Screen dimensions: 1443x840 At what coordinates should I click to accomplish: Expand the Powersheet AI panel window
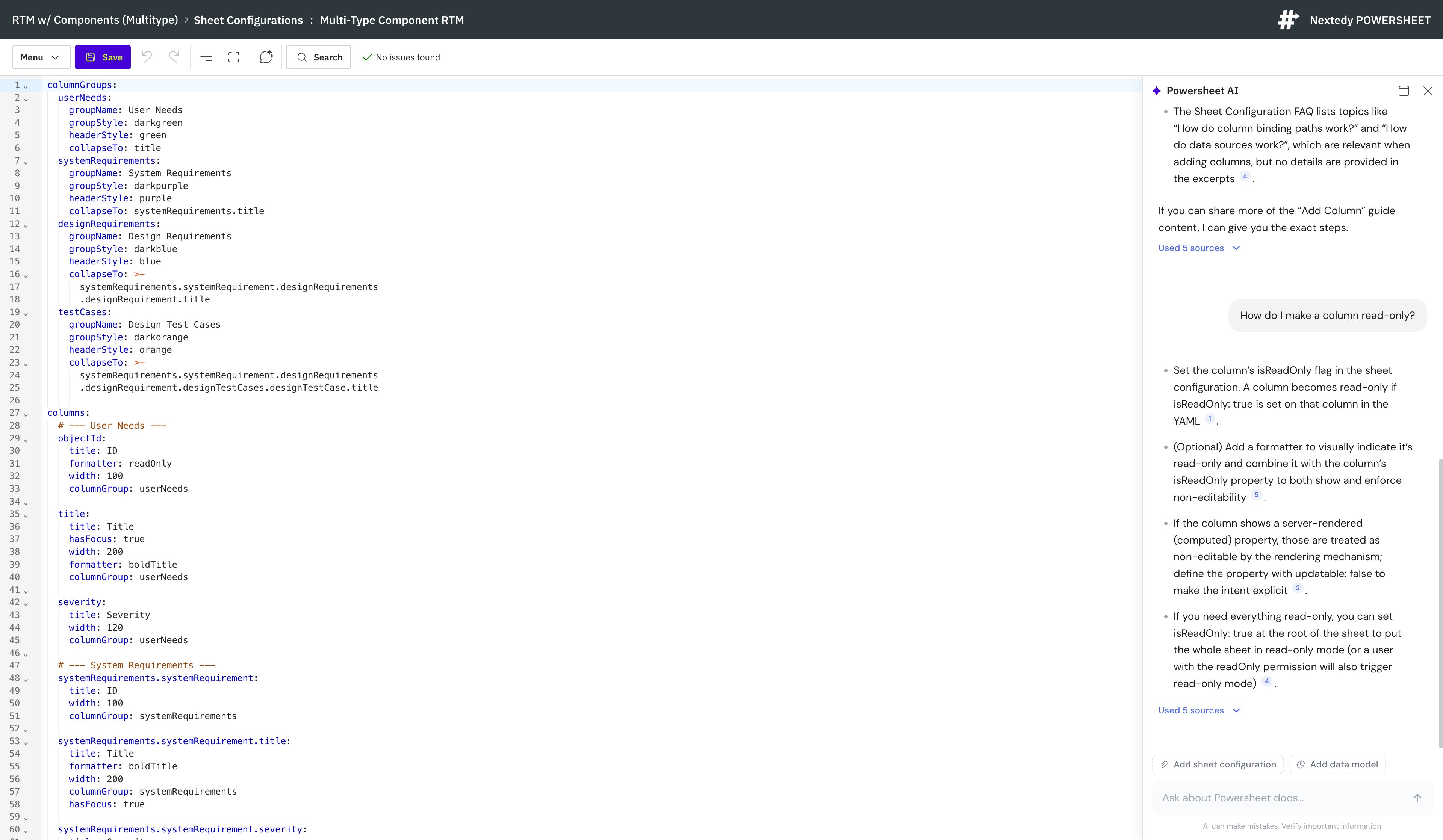1404,91
